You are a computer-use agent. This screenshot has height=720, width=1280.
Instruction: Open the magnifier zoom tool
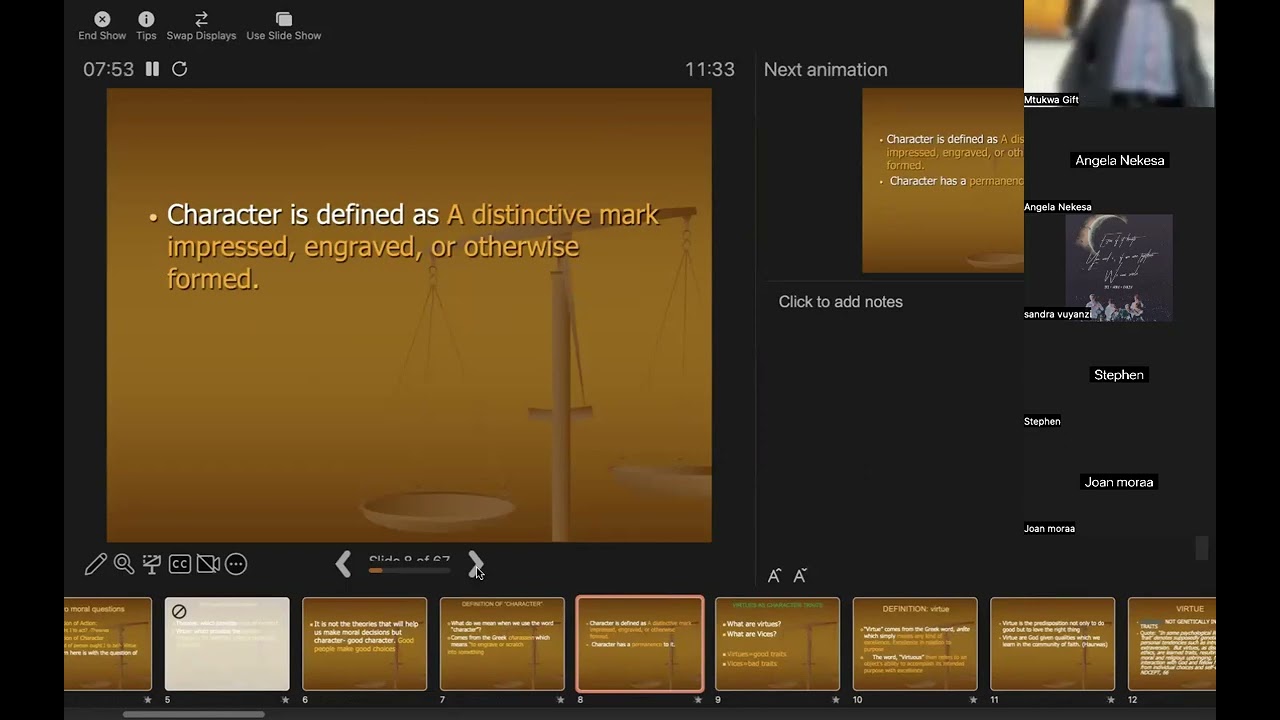(x=124, y=564)
